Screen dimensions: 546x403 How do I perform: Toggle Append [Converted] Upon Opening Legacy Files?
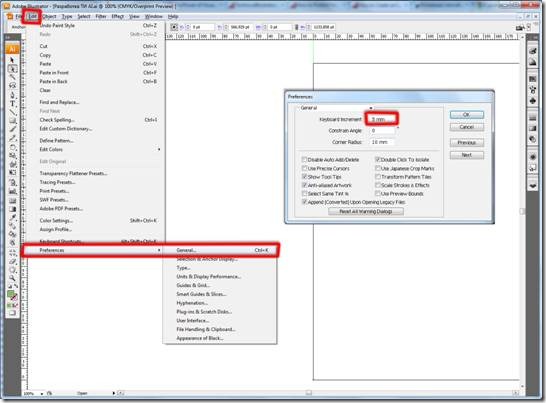304,202
